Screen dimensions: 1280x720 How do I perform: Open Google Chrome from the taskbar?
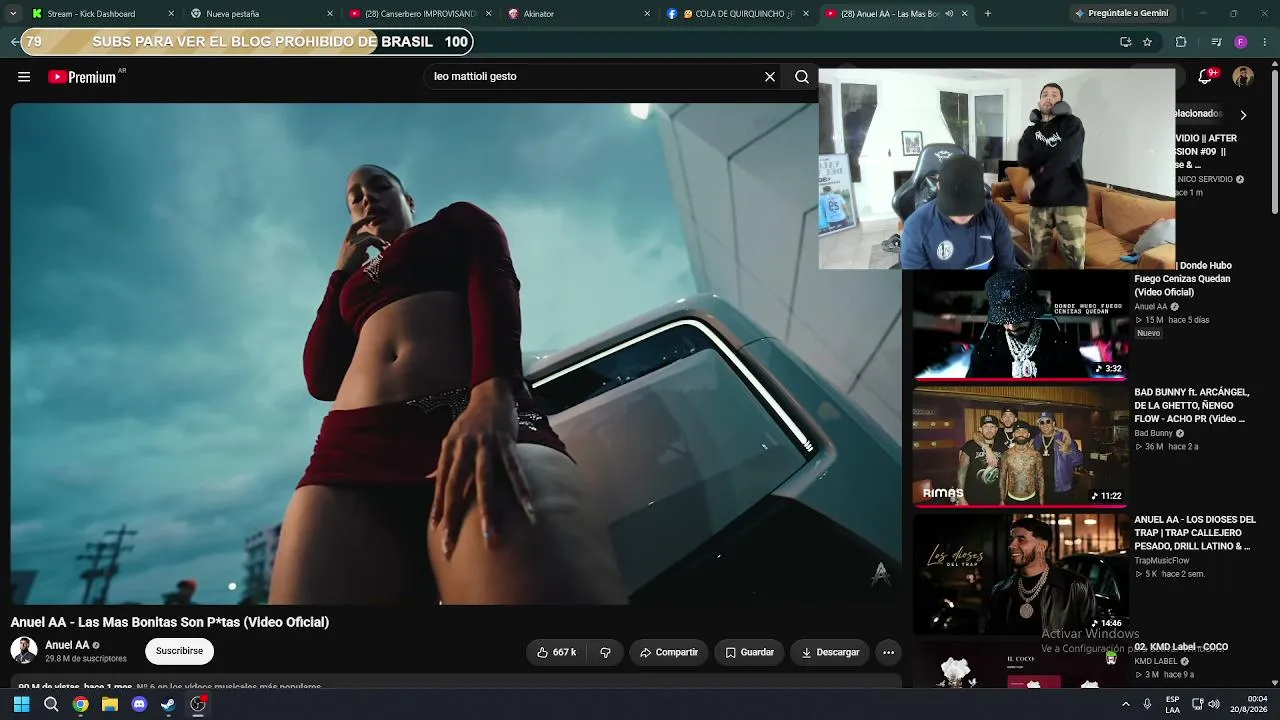(x=80, y=704)
